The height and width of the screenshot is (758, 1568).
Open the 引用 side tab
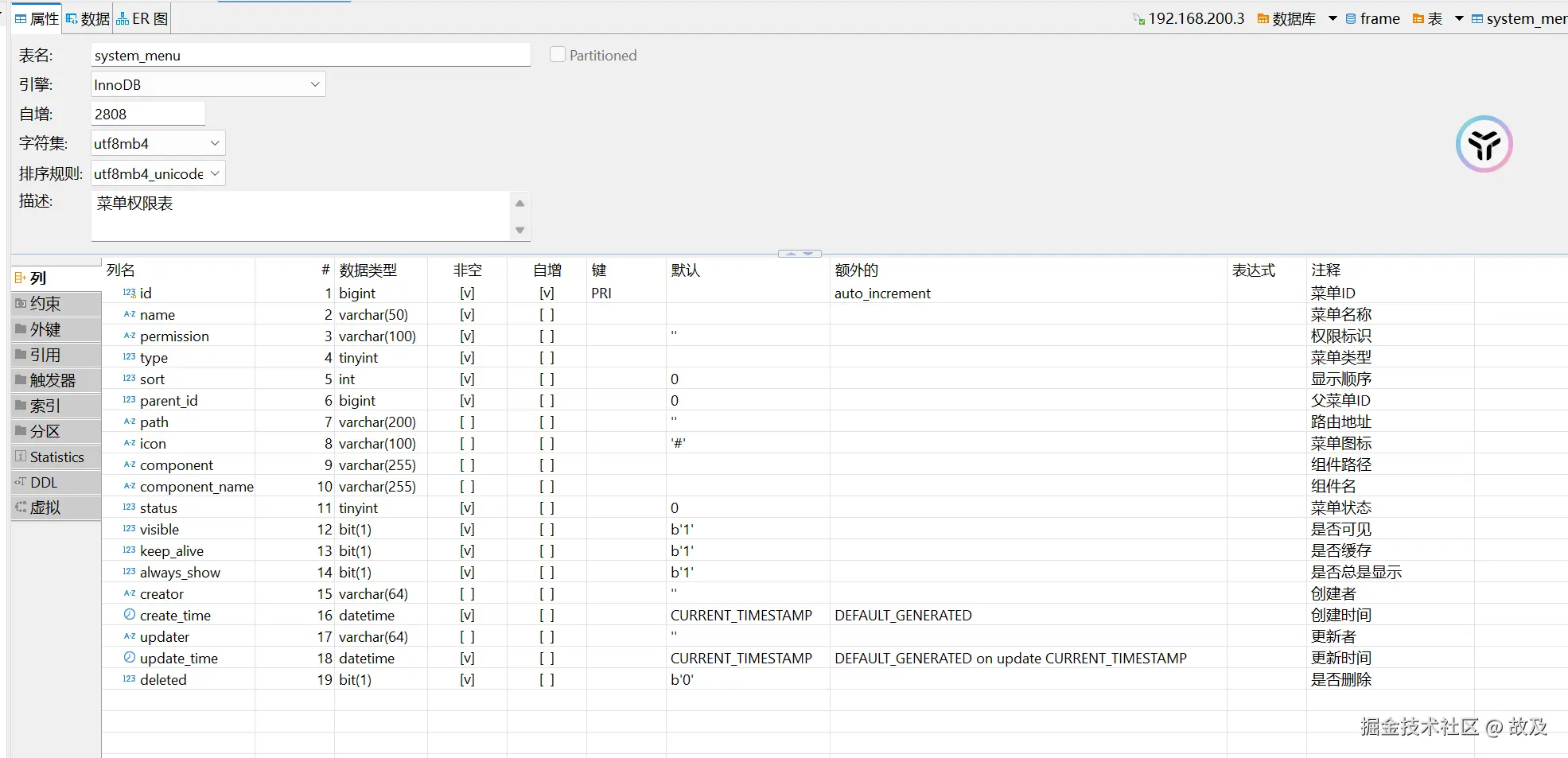click(x=56, y=355)
